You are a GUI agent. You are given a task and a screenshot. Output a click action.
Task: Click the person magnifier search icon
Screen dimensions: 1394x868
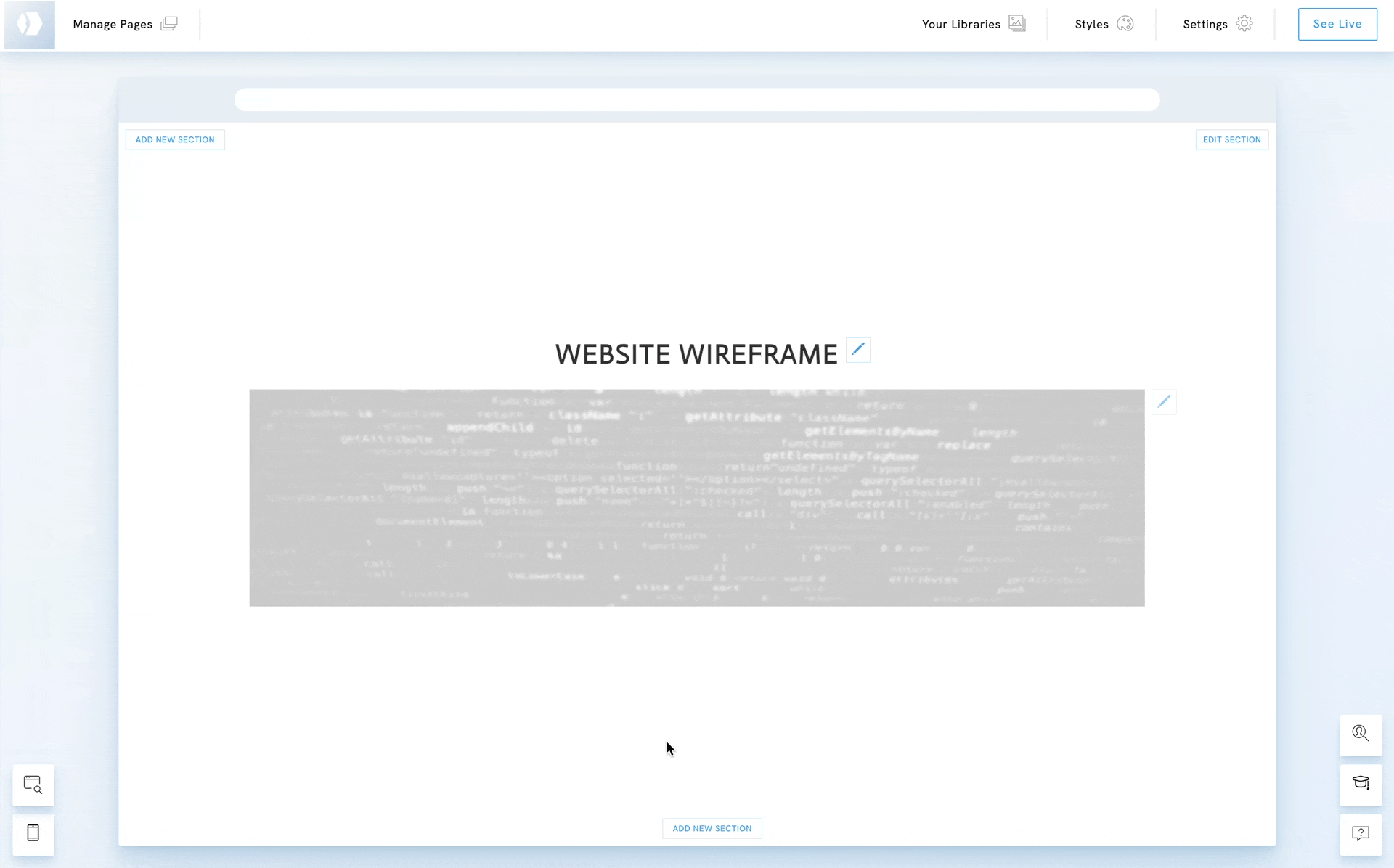pos(1360,734)
